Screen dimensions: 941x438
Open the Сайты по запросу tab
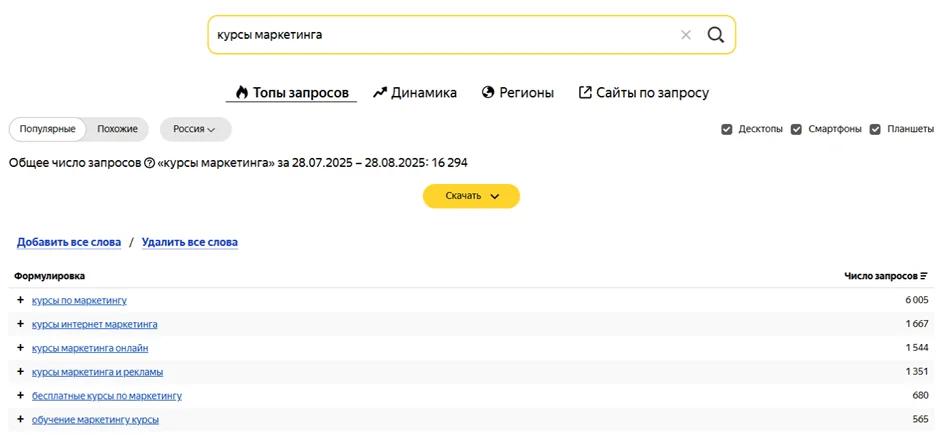point(643,93)
